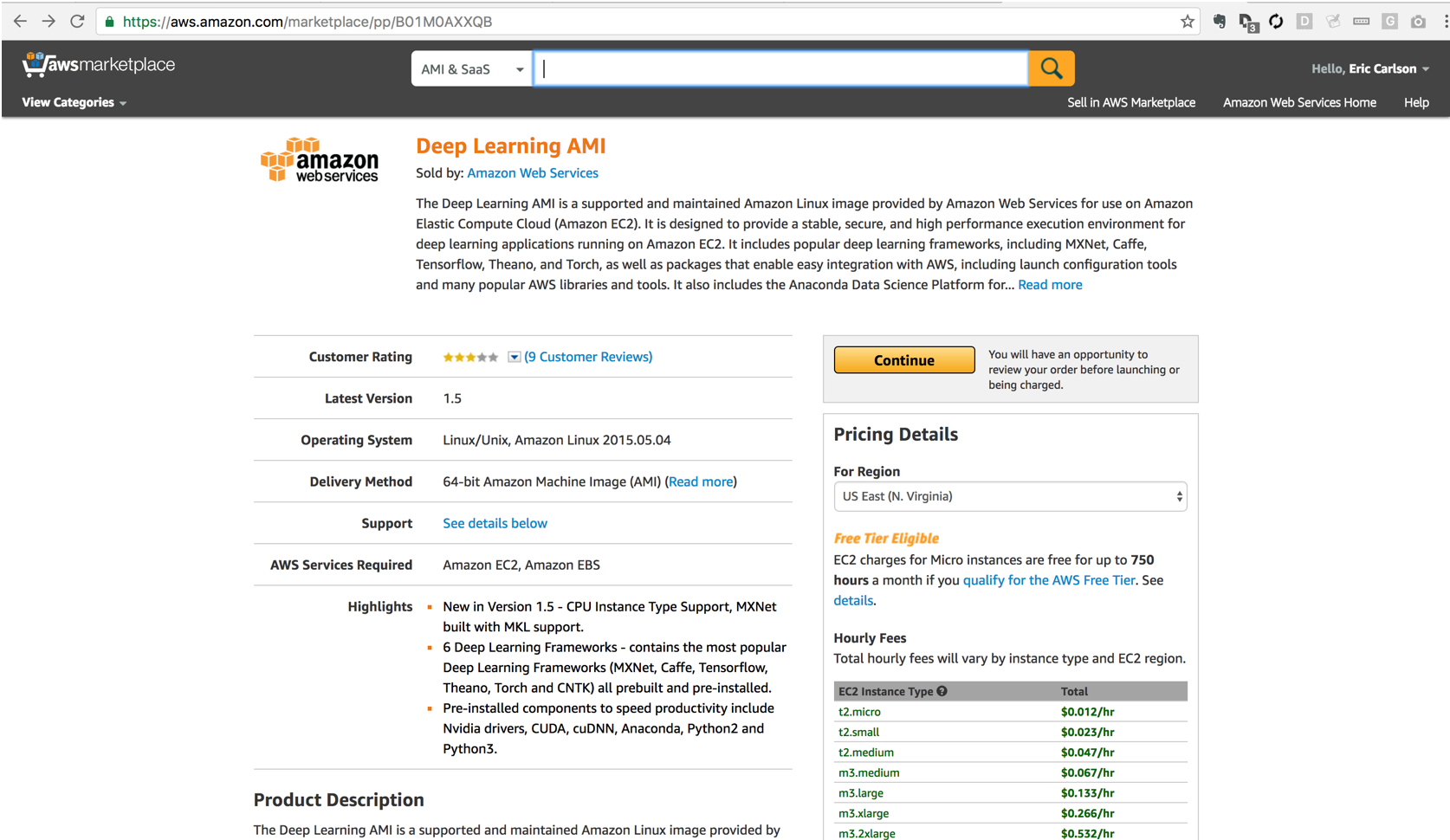Open the free tier details link
1450x840 pixels.
[853, 601]
